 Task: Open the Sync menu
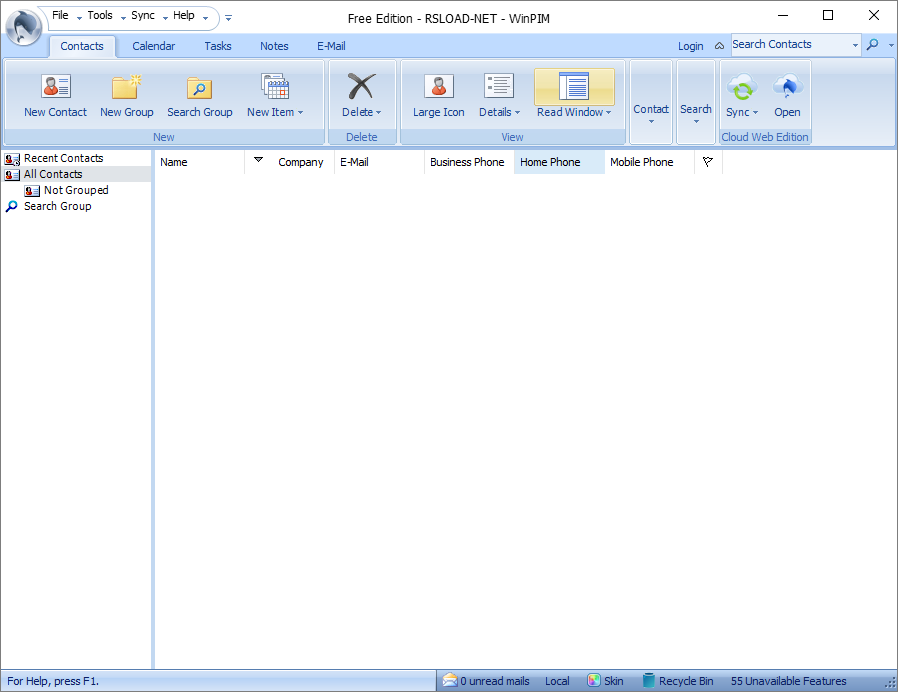(x=143, y=15)
